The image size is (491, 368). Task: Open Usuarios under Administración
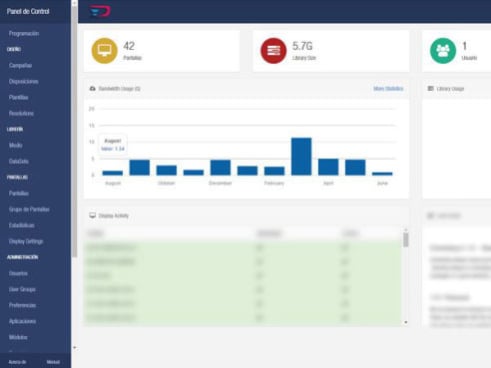point(18,273)
